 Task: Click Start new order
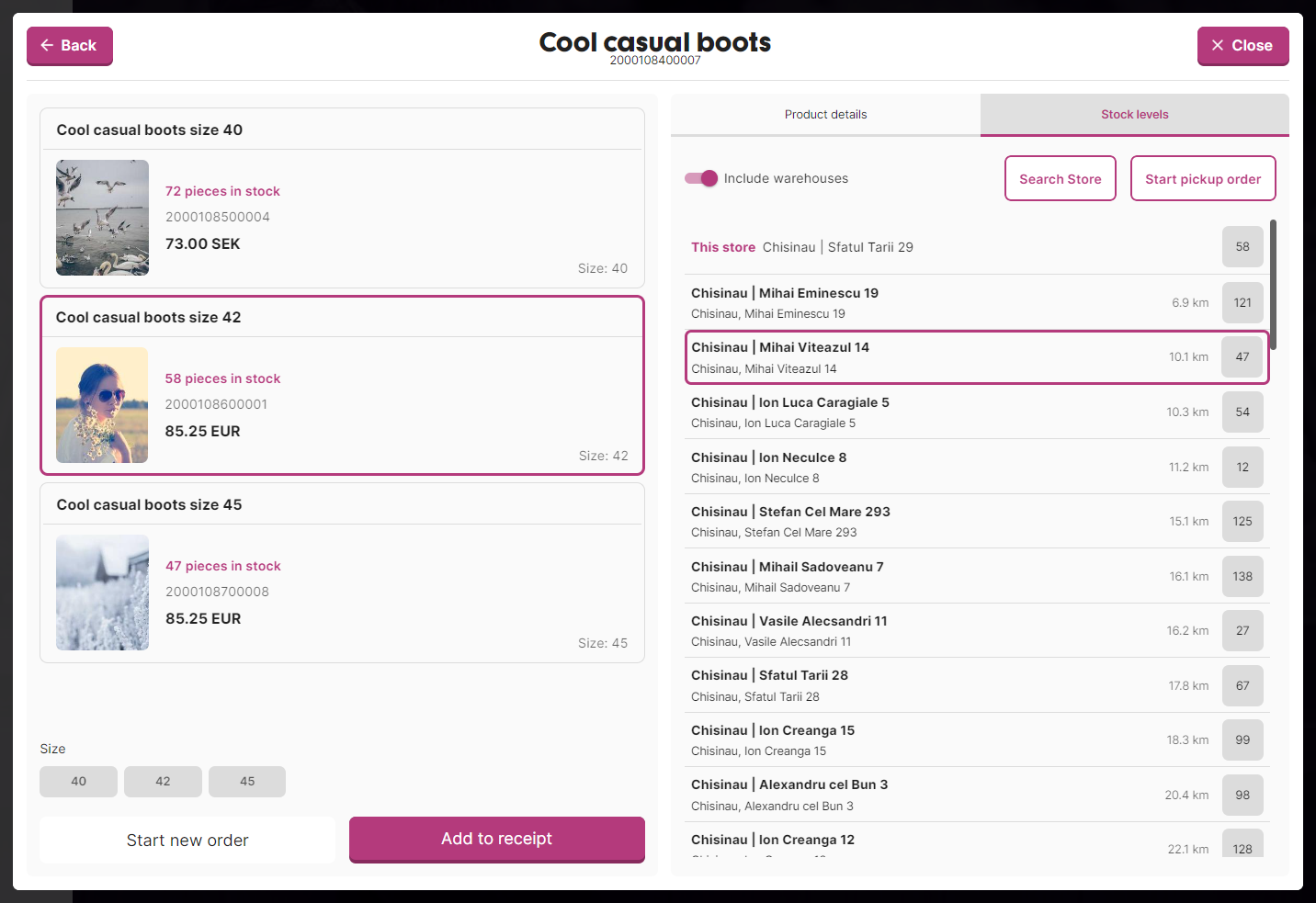(187, 840)
